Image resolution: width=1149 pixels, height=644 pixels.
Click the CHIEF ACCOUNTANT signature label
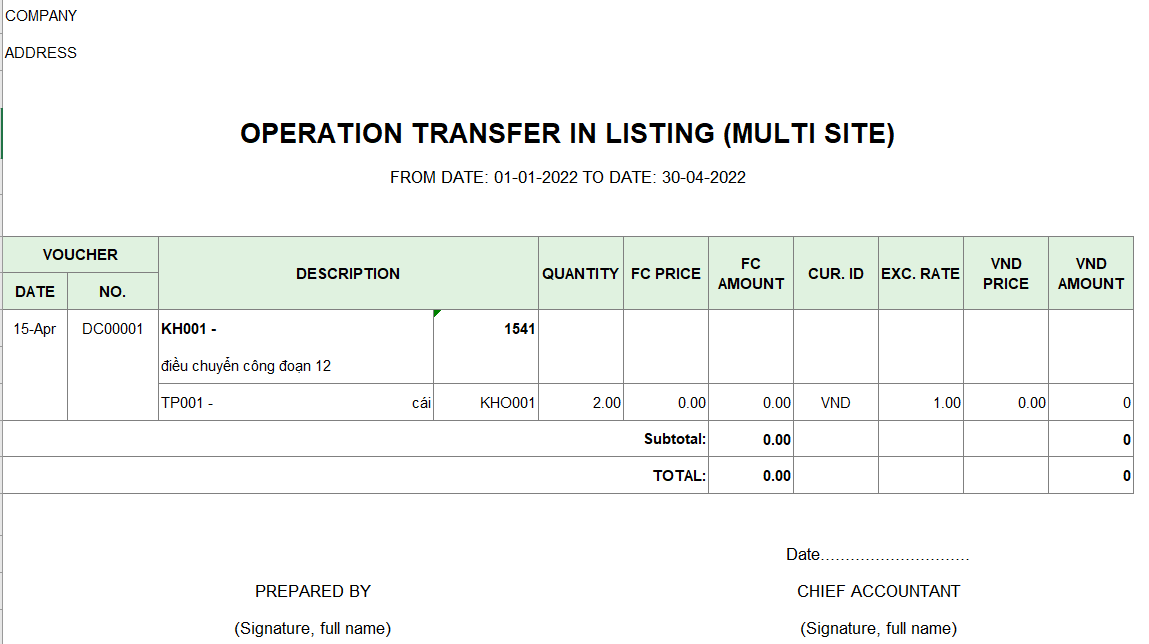coord(878,591)
